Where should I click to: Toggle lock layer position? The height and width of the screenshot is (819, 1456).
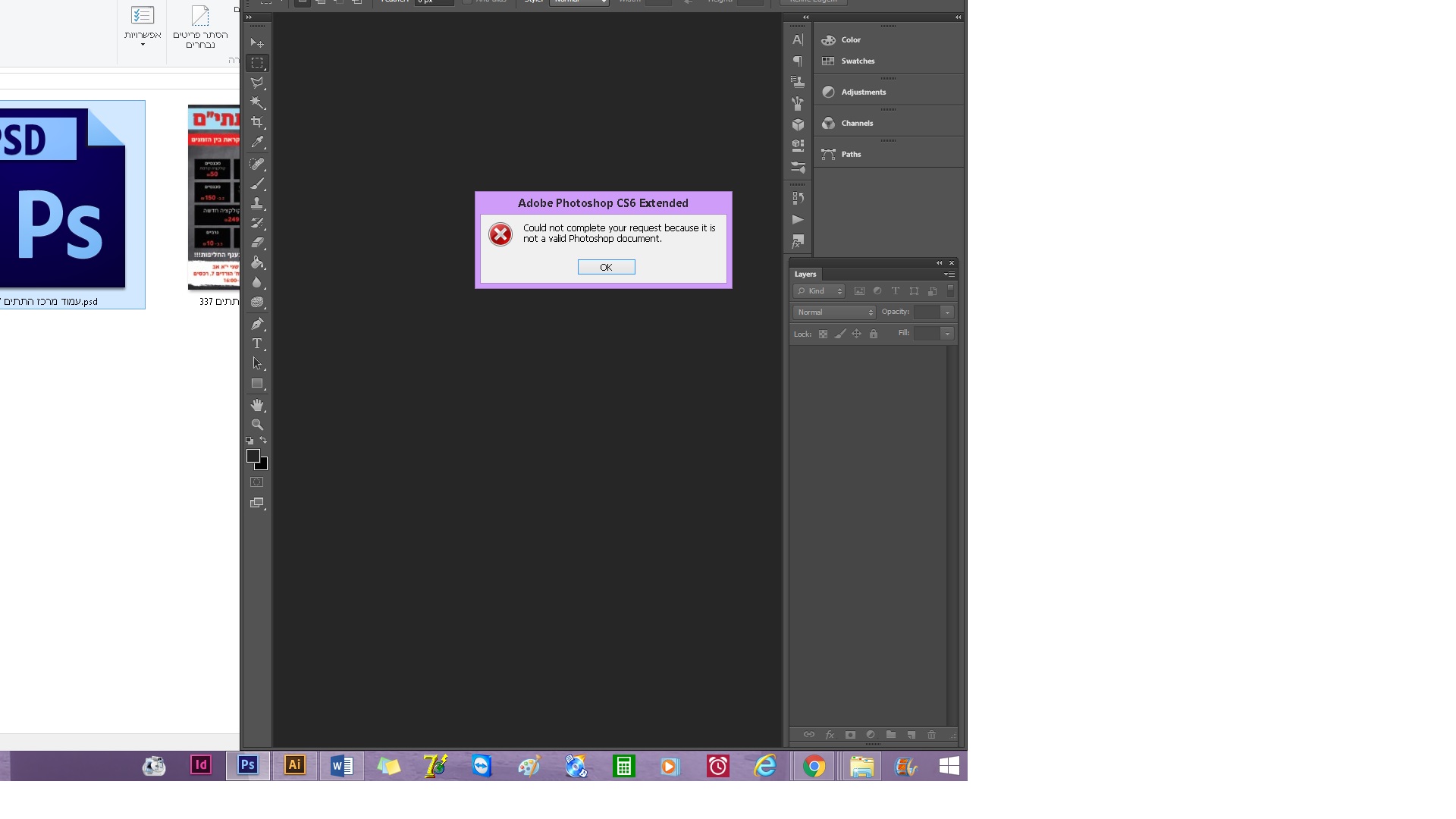pyautogui.click(x=857, y=334)
